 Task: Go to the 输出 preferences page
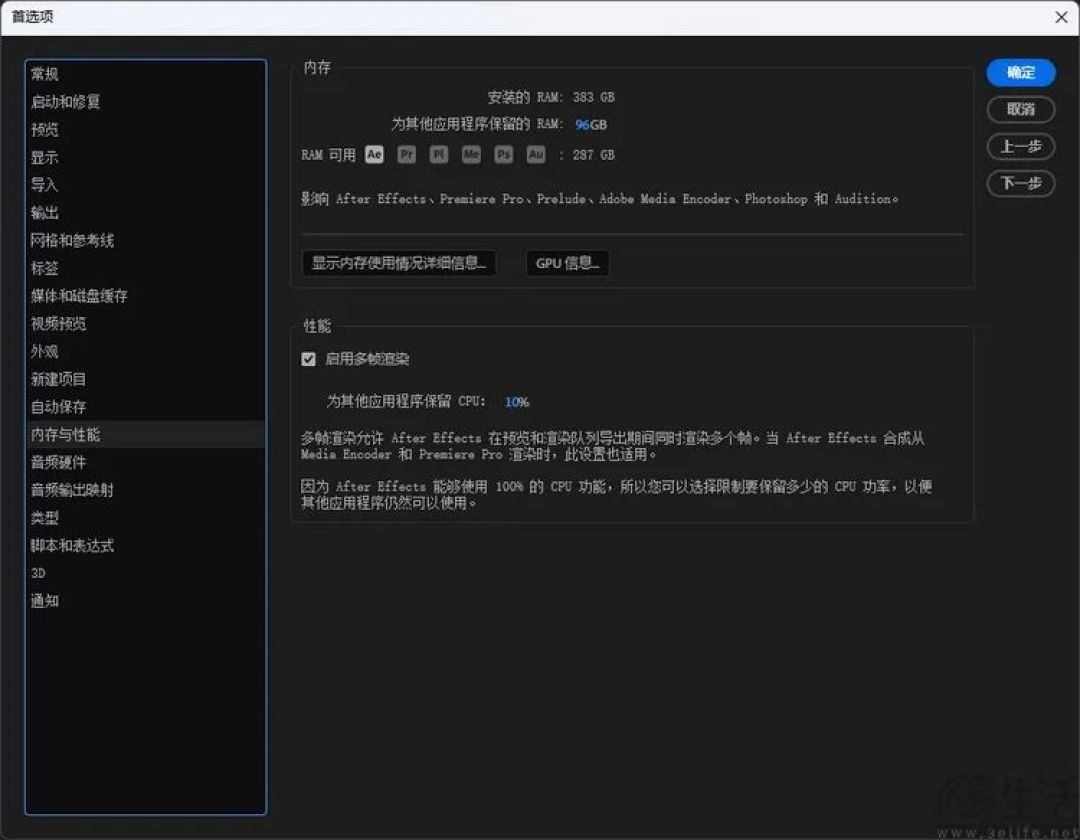(x=145, y=213)
